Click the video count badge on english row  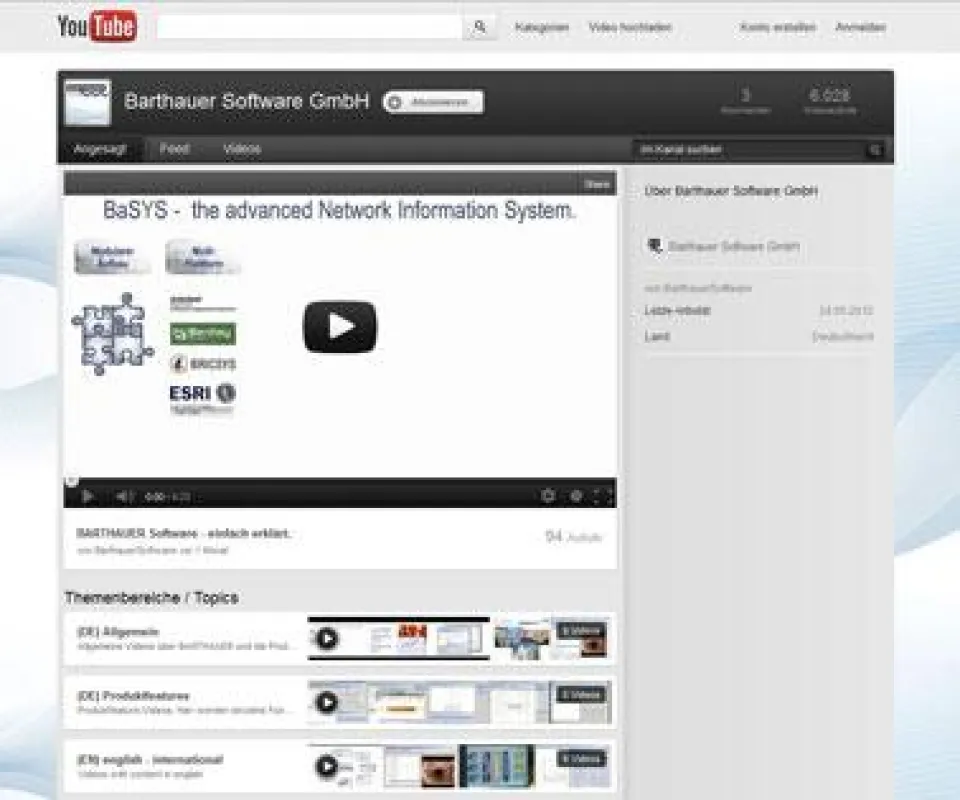(x=582, y=759)
